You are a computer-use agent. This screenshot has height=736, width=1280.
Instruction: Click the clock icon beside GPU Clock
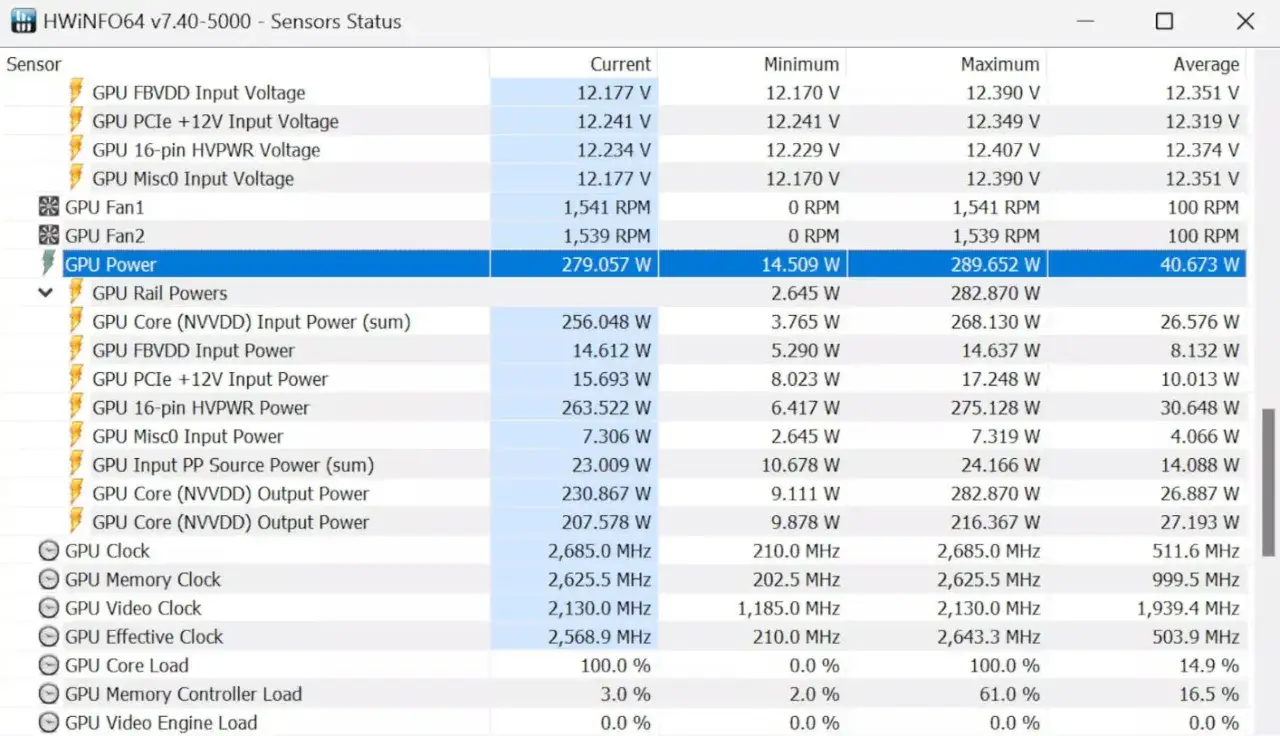pos(48,551)
